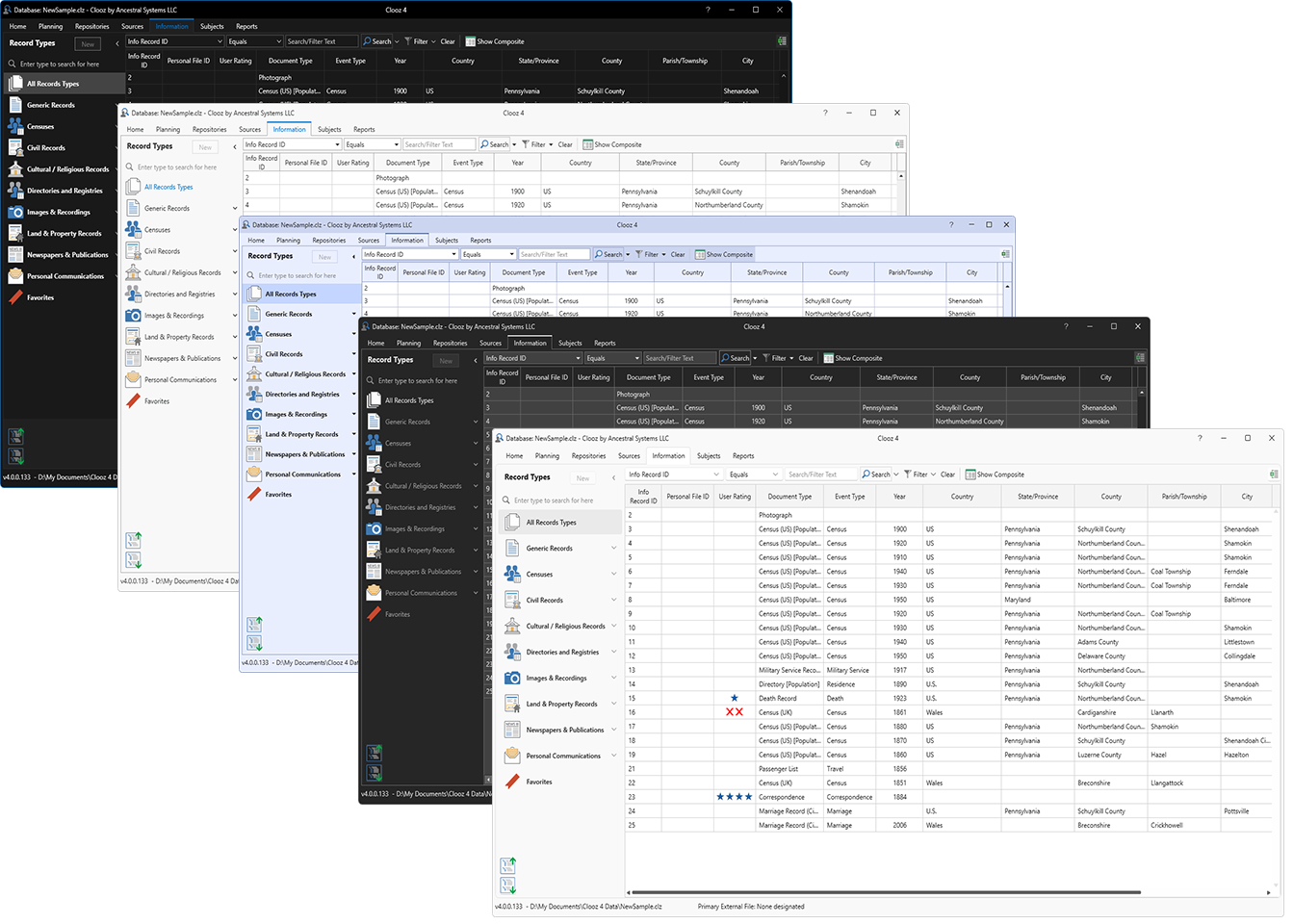Click Newspapers & Publications icon in frontmost window
Viewport: 1293px width, 924px height.
512,730
